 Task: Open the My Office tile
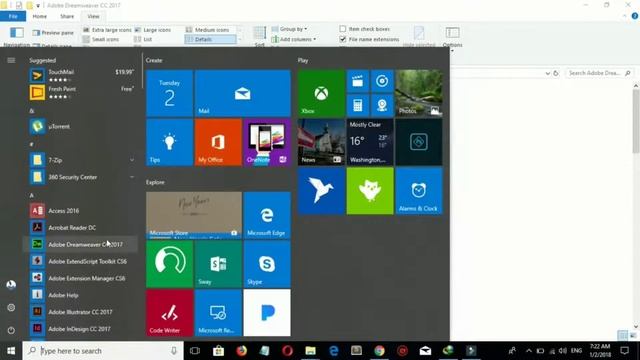point(218,142)
